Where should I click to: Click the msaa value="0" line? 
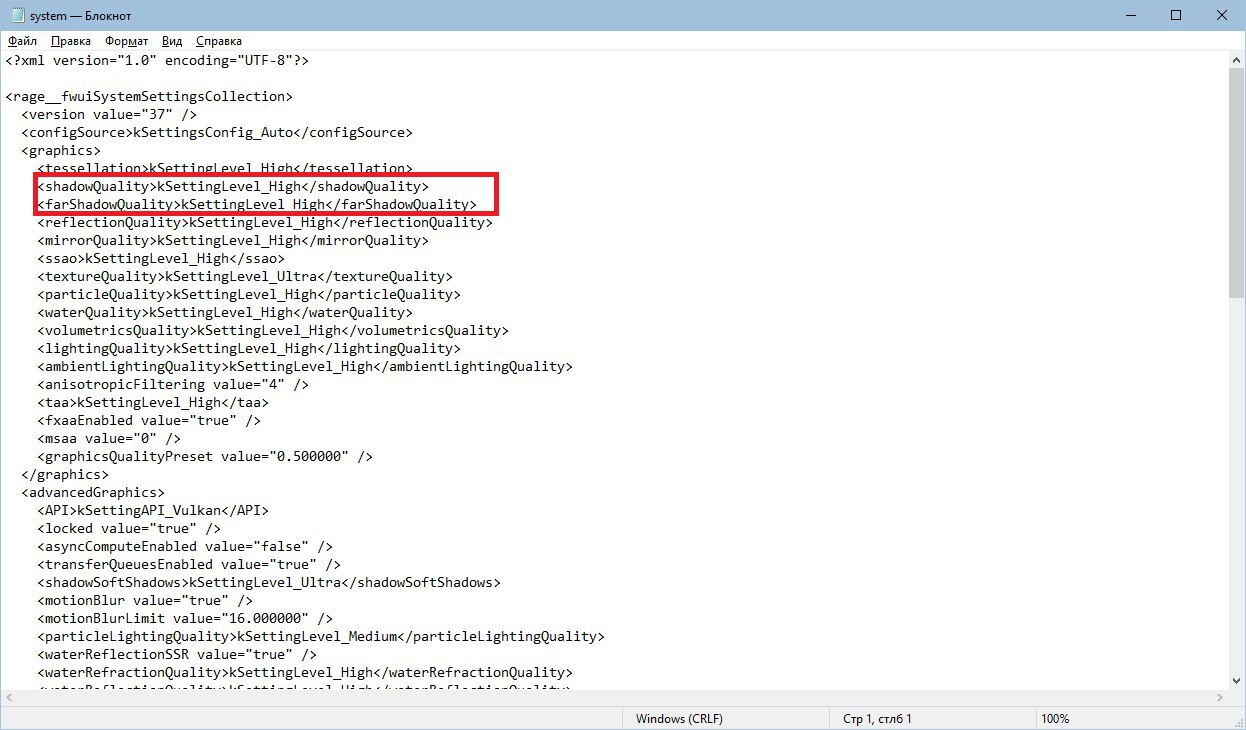[109, 438]
